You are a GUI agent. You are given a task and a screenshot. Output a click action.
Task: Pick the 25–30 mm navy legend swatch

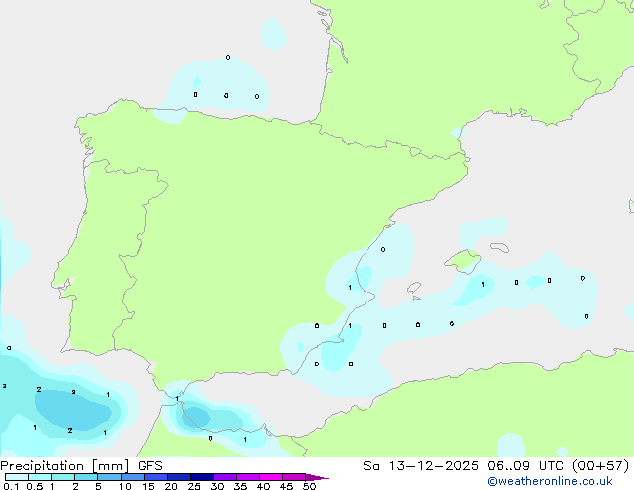tap(202, 477)
